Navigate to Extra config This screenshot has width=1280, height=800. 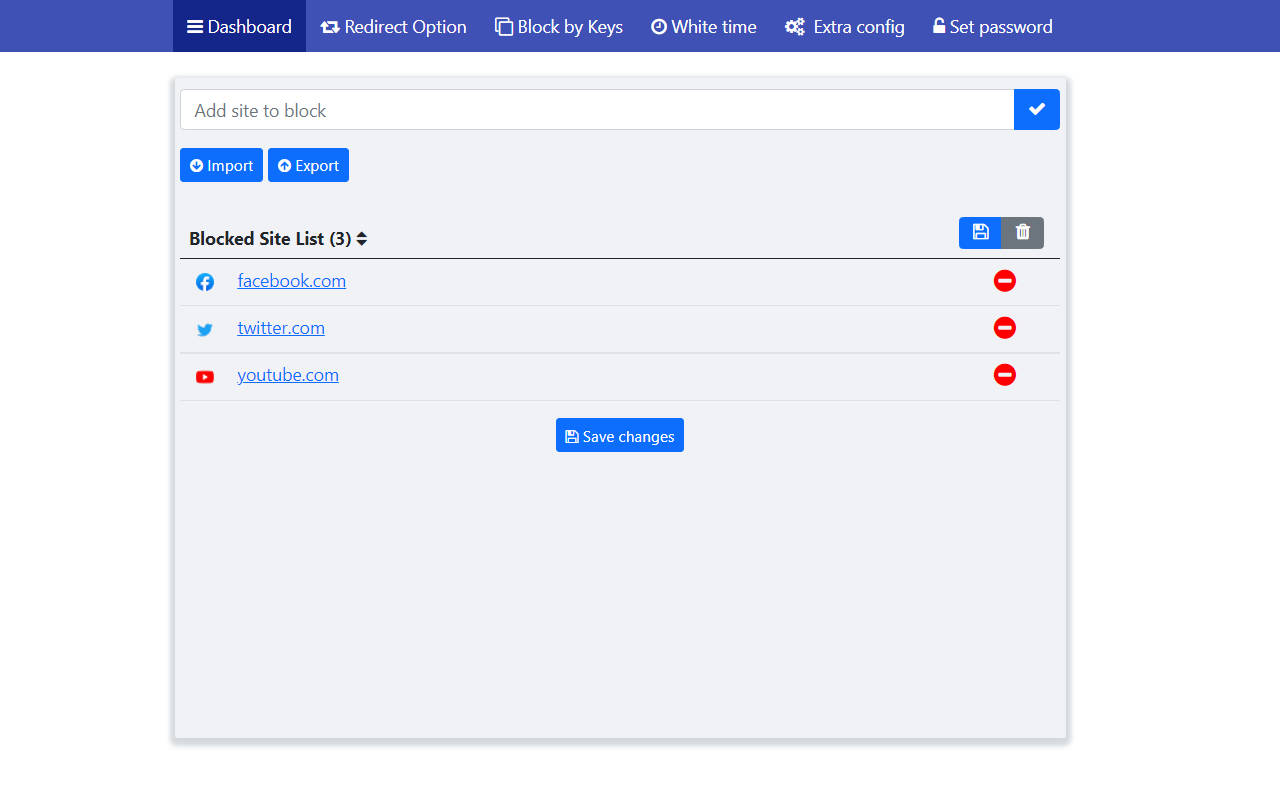tap(844, 27)
